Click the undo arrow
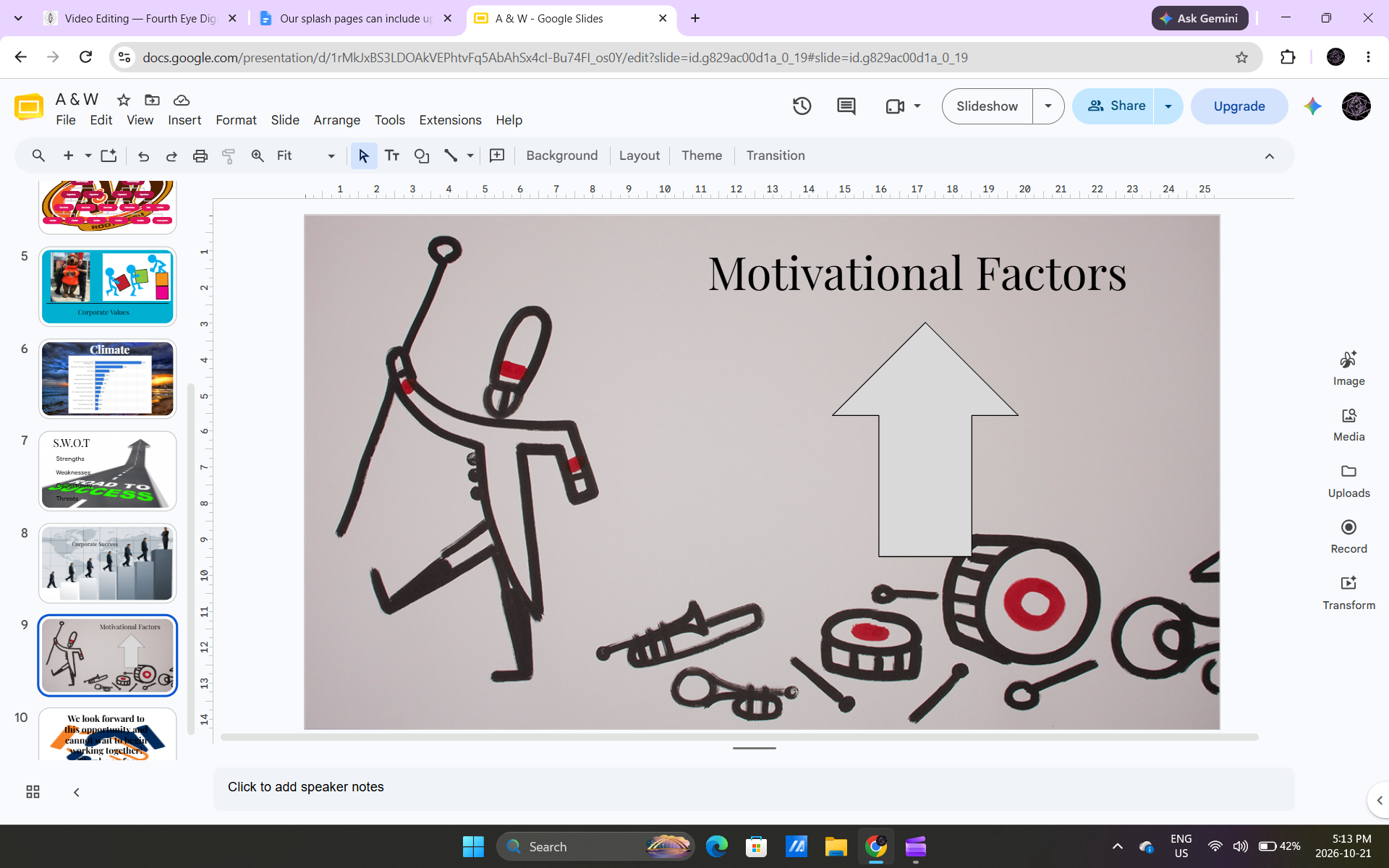1389x868 pixels. [143, 156]
